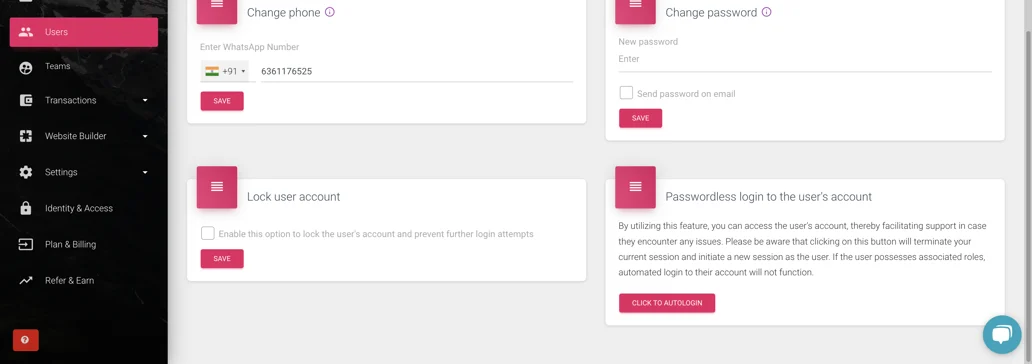
Task: Click the New password input field
Action: pyautogui.click(x=804, y=59)
